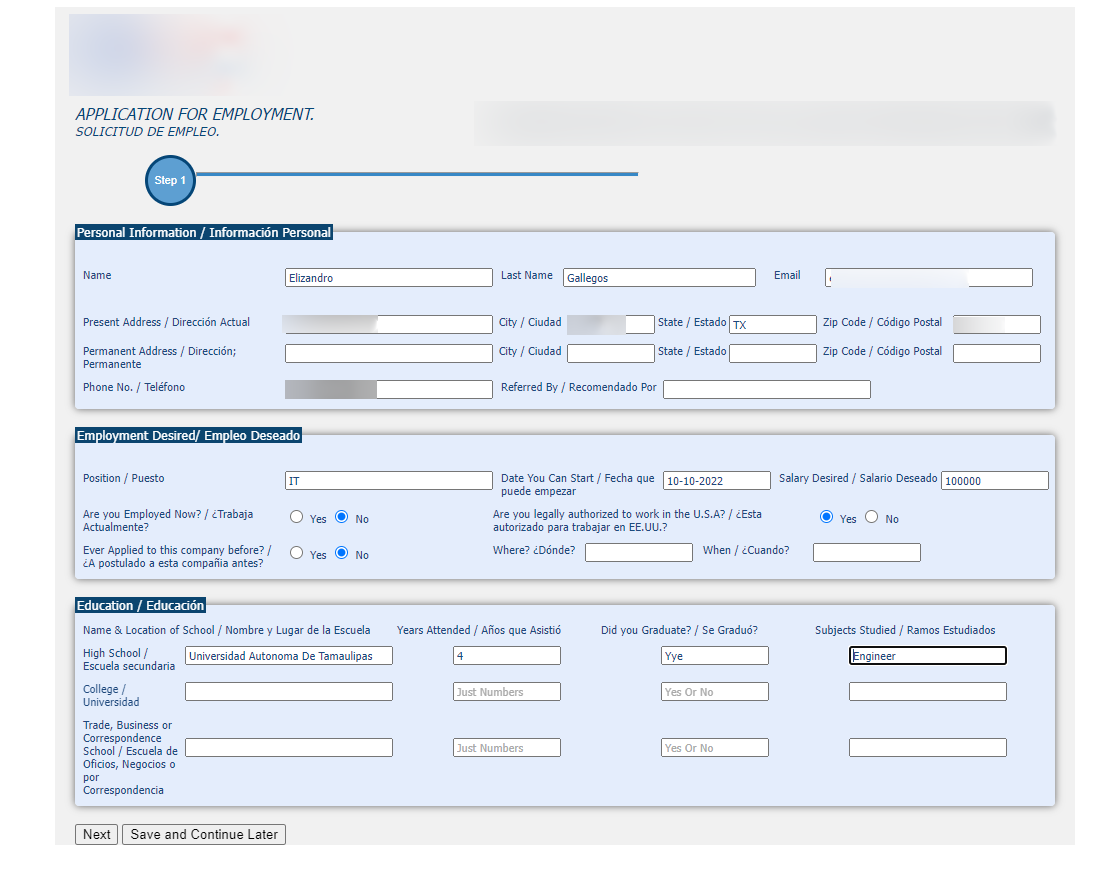Click the Date You Can Start field
Image resolution: width=1106 pixels, height=890 pixels.
point(717,480)
